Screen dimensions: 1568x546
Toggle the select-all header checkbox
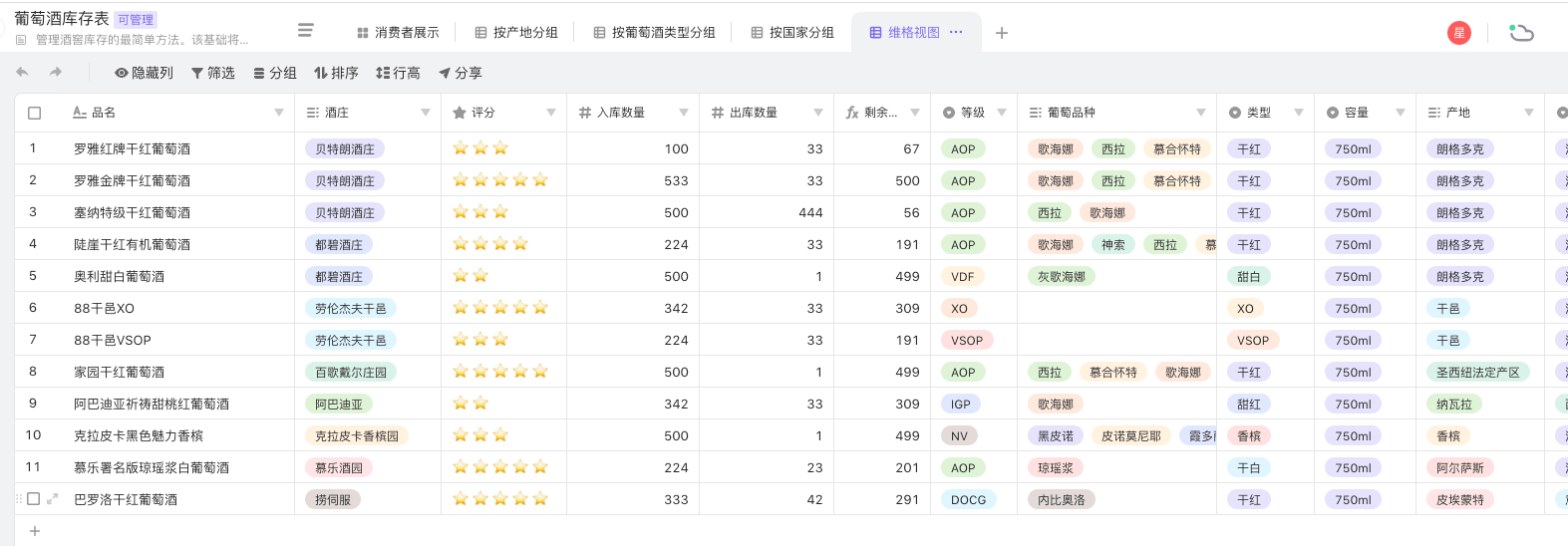[x=35, y=113]
